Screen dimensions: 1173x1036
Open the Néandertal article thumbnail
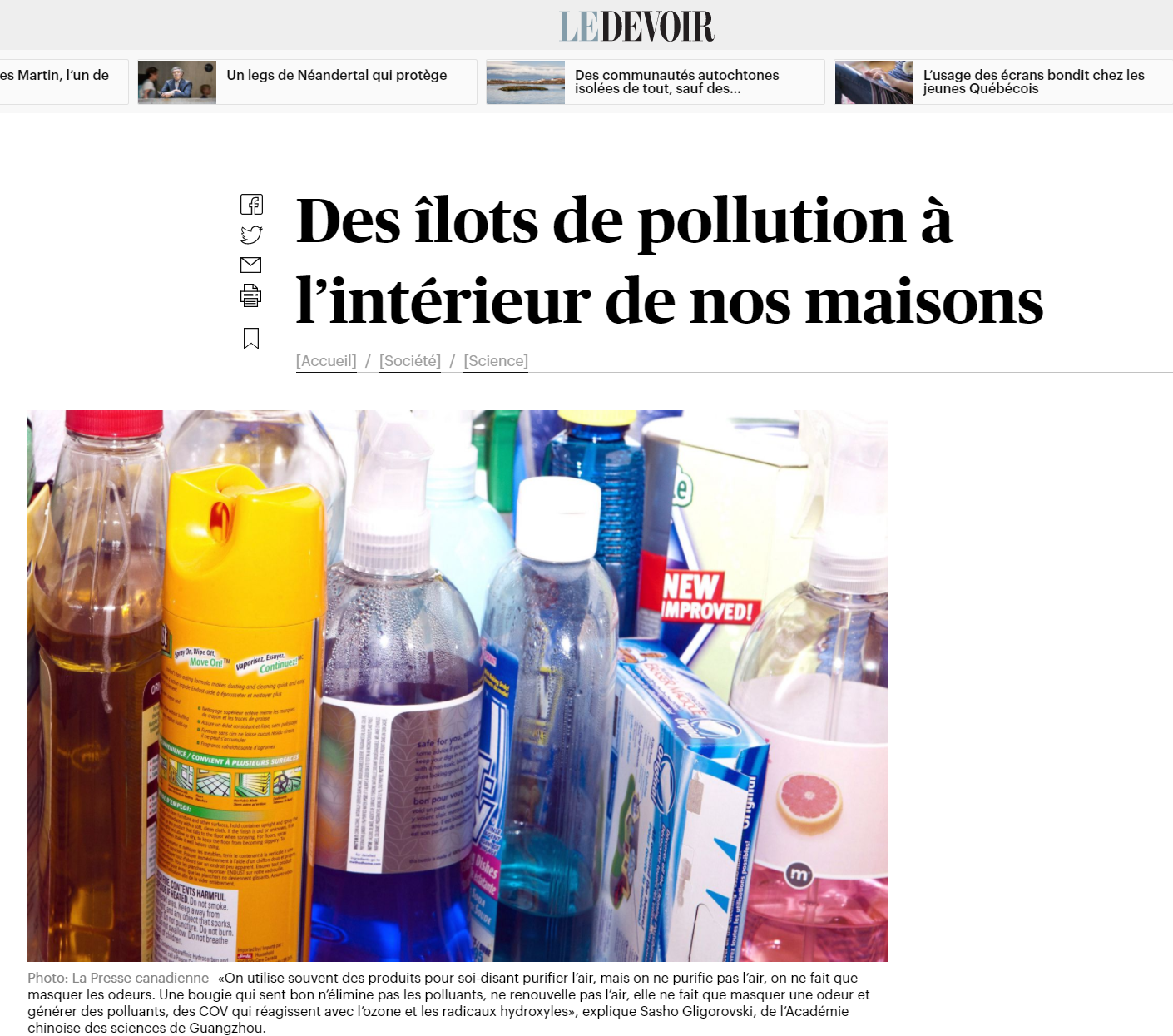(x=177, y=82)
